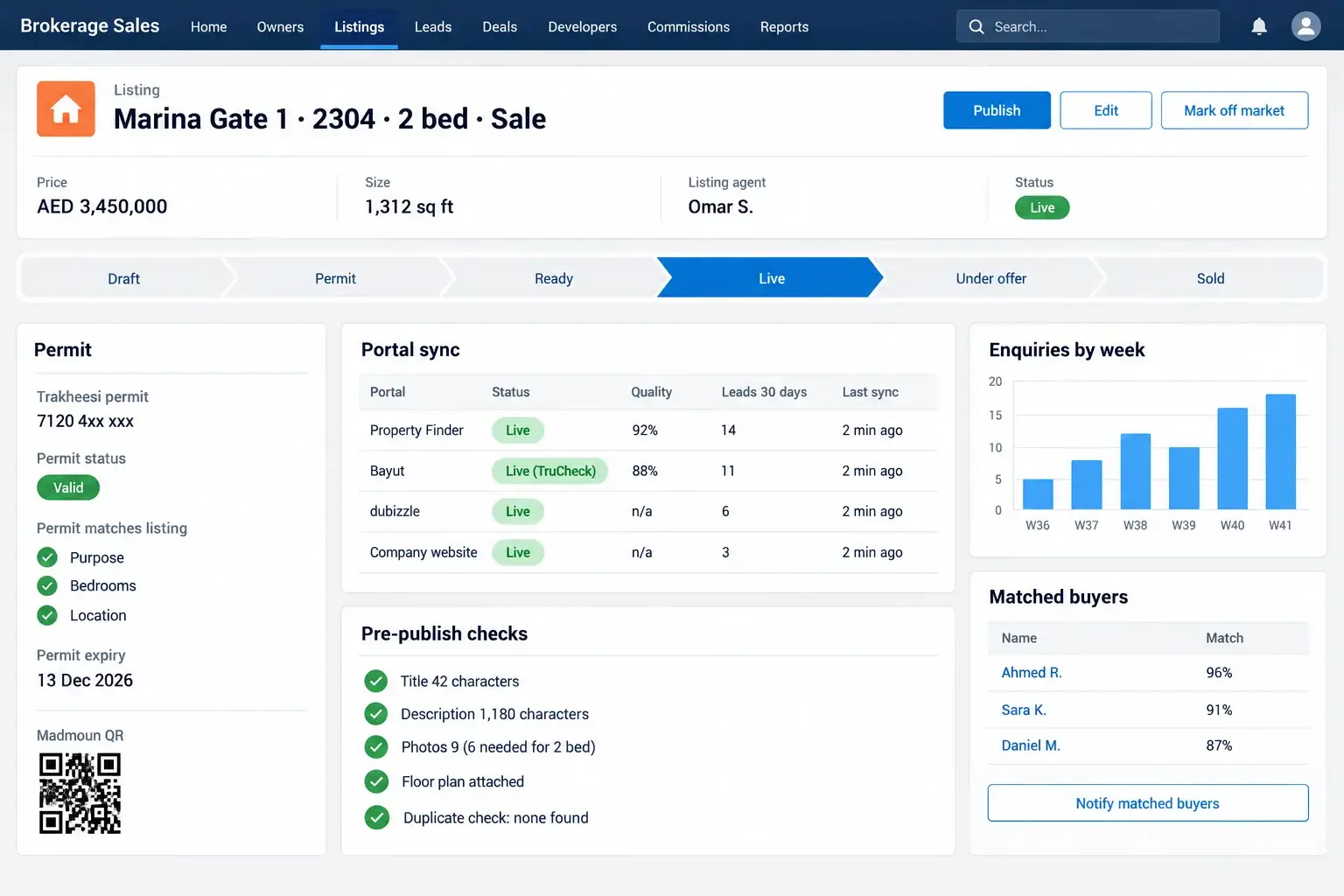Open the Leads nav item
This screenshot has width=1344, height=896.
(433, 27)
